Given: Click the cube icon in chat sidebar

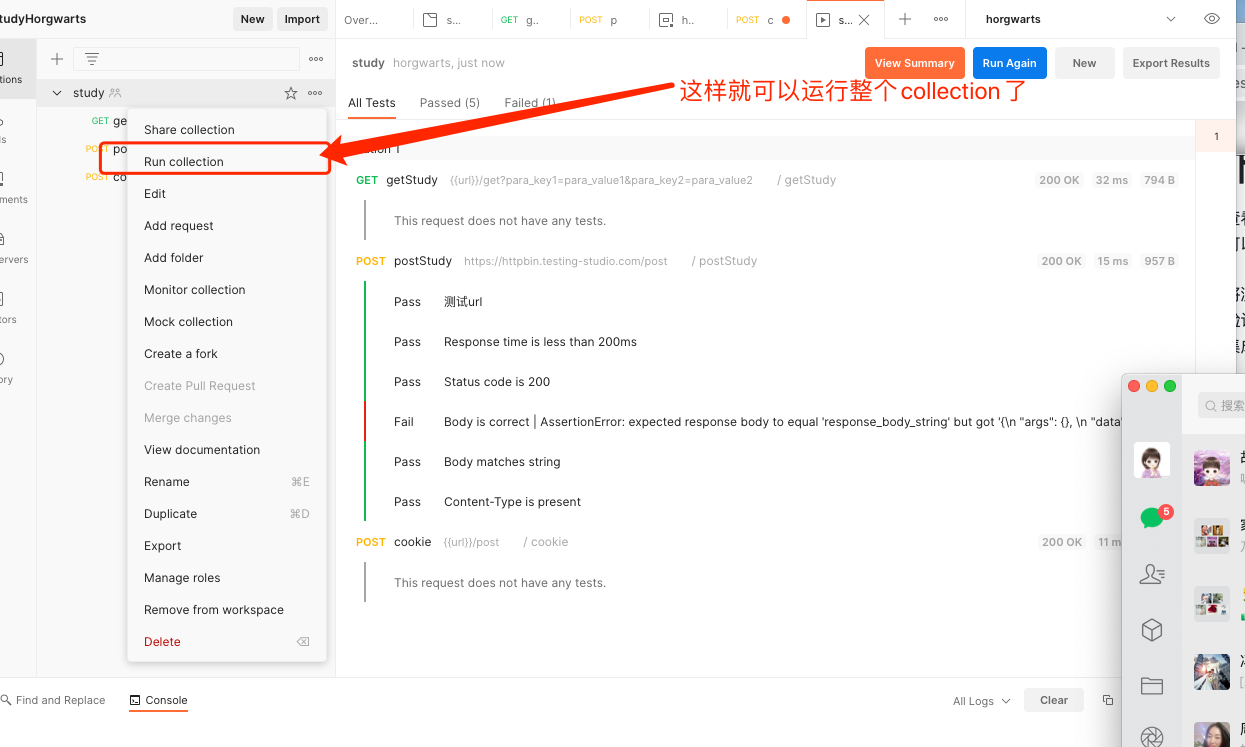Looking at the screenshot, I should (1152, 630).
